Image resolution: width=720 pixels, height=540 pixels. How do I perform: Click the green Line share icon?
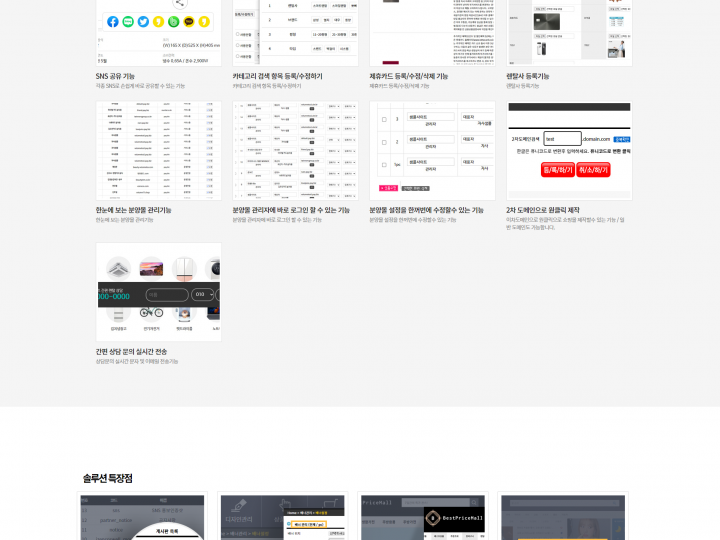pos(128,21)
